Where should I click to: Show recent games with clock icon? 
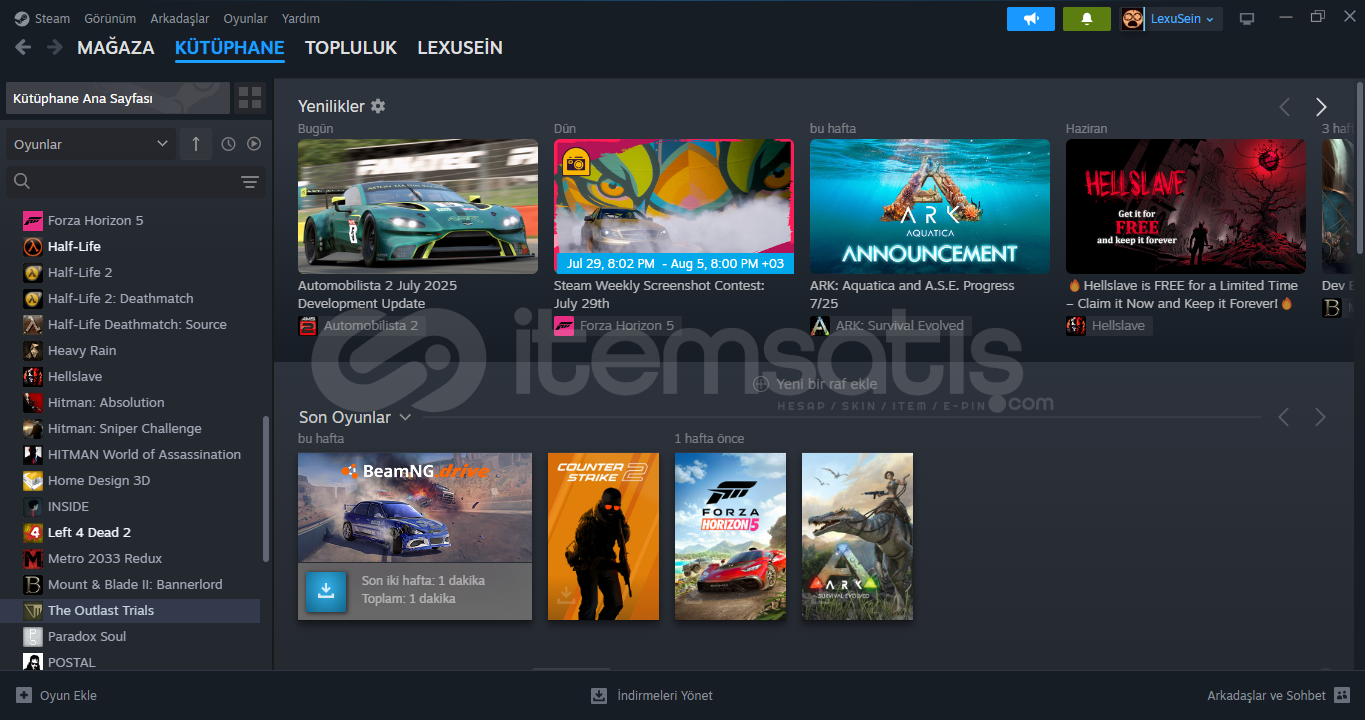[x=229, y=144]
